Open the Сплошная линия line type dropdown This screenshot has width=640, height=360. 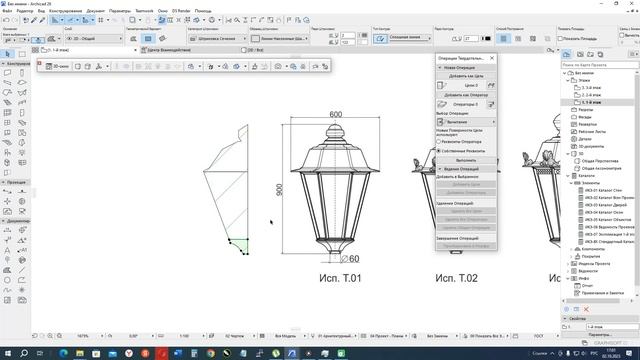click(x=410, y=38)
